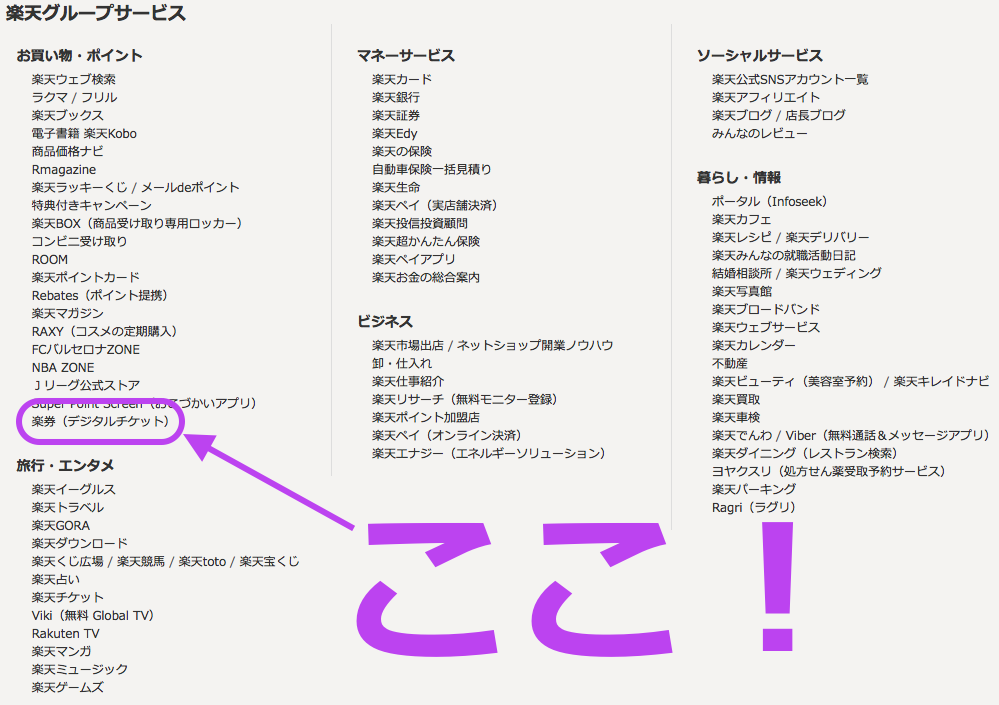Viewport: 999px width, 705px height.
Task: Click 楽天カフェ
Action: click(x=742, y=219)
